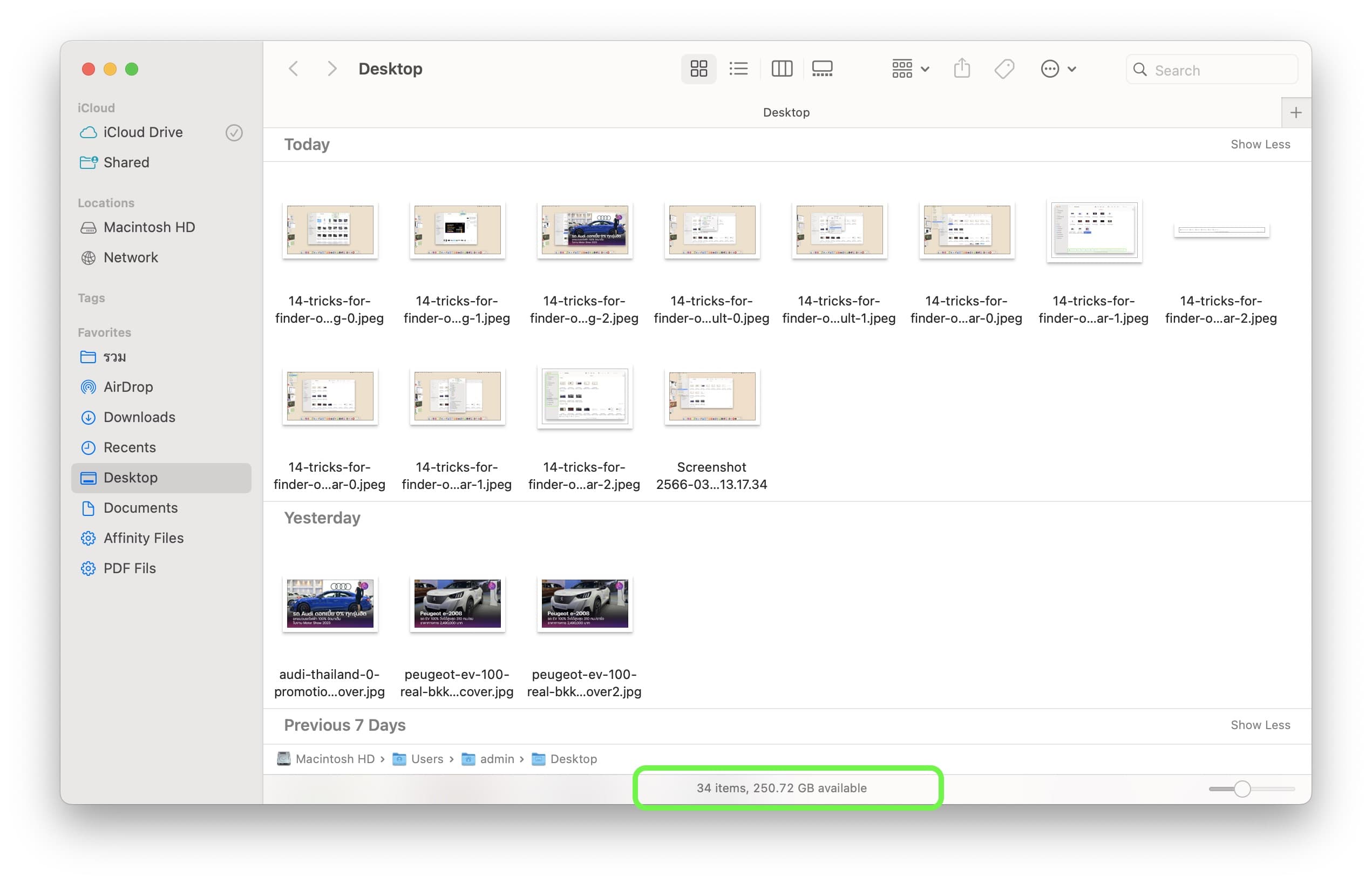The image size is (1372, 884).
Task: Click iCloud Drive sync status checkmark
Action: click(234, 133)
